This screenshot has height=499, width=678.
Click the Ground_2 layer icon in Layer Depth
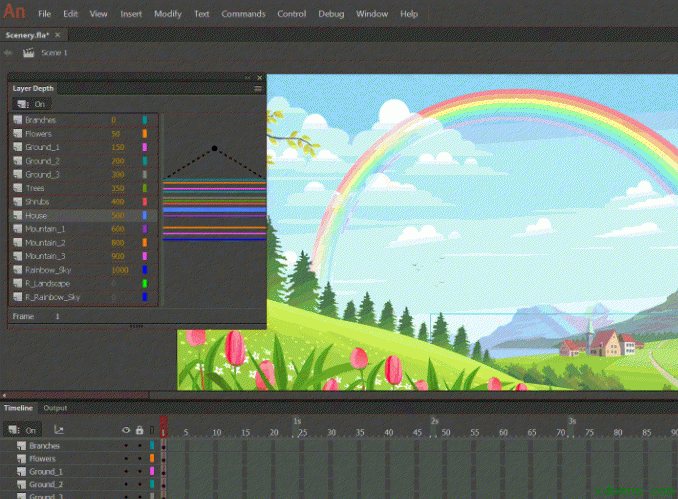pos(17,161)
